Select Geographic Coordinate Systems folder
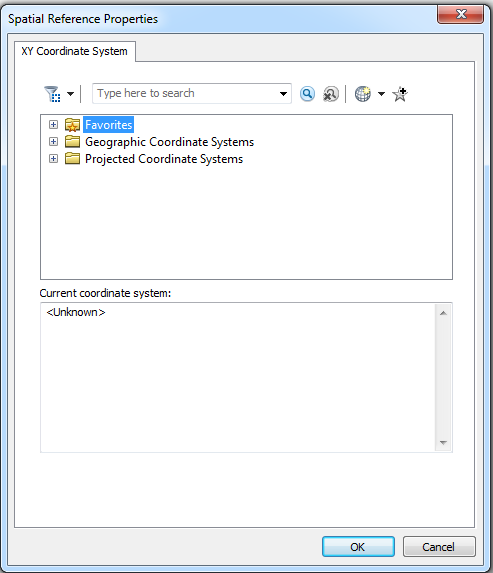Viewport: 493px width, 573px height. point(170,142)
